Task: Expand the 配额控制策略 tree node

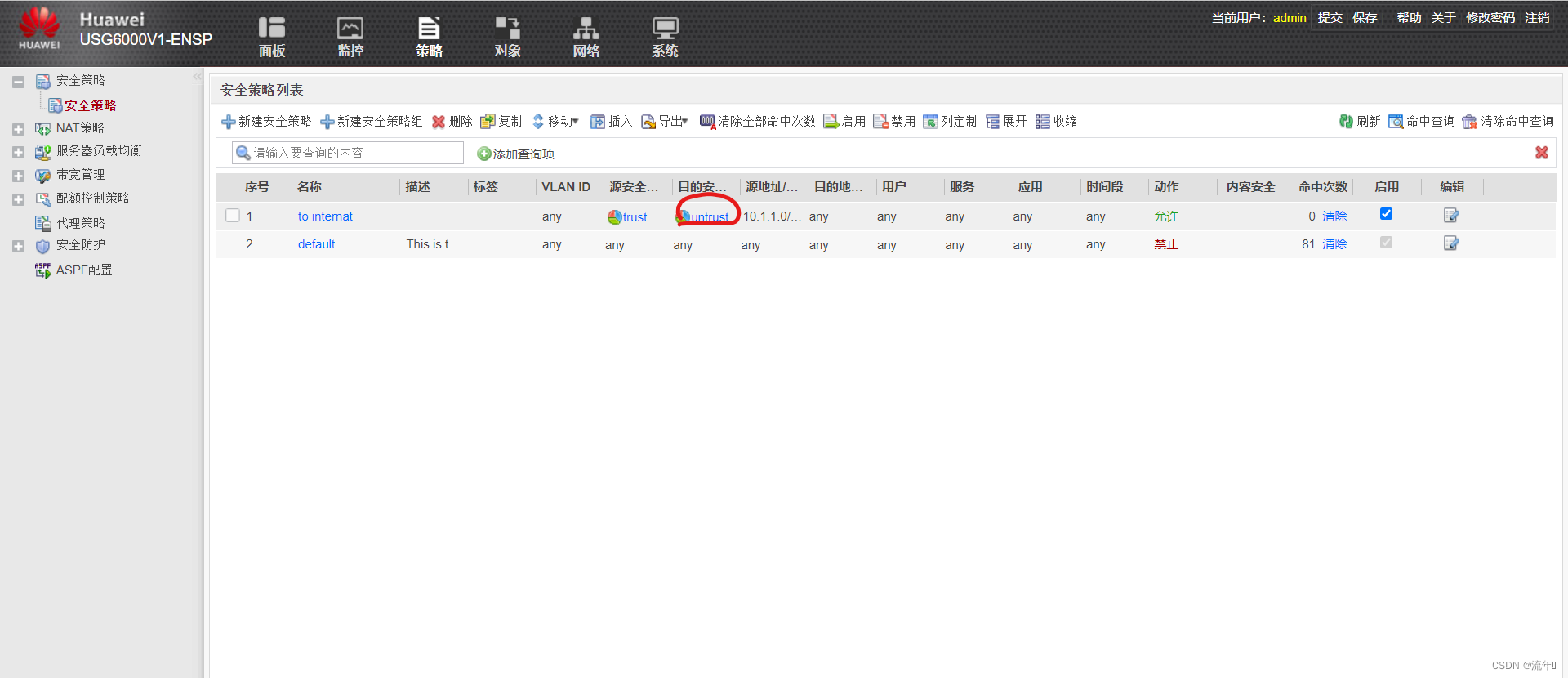Action: [x=18, y=199]
